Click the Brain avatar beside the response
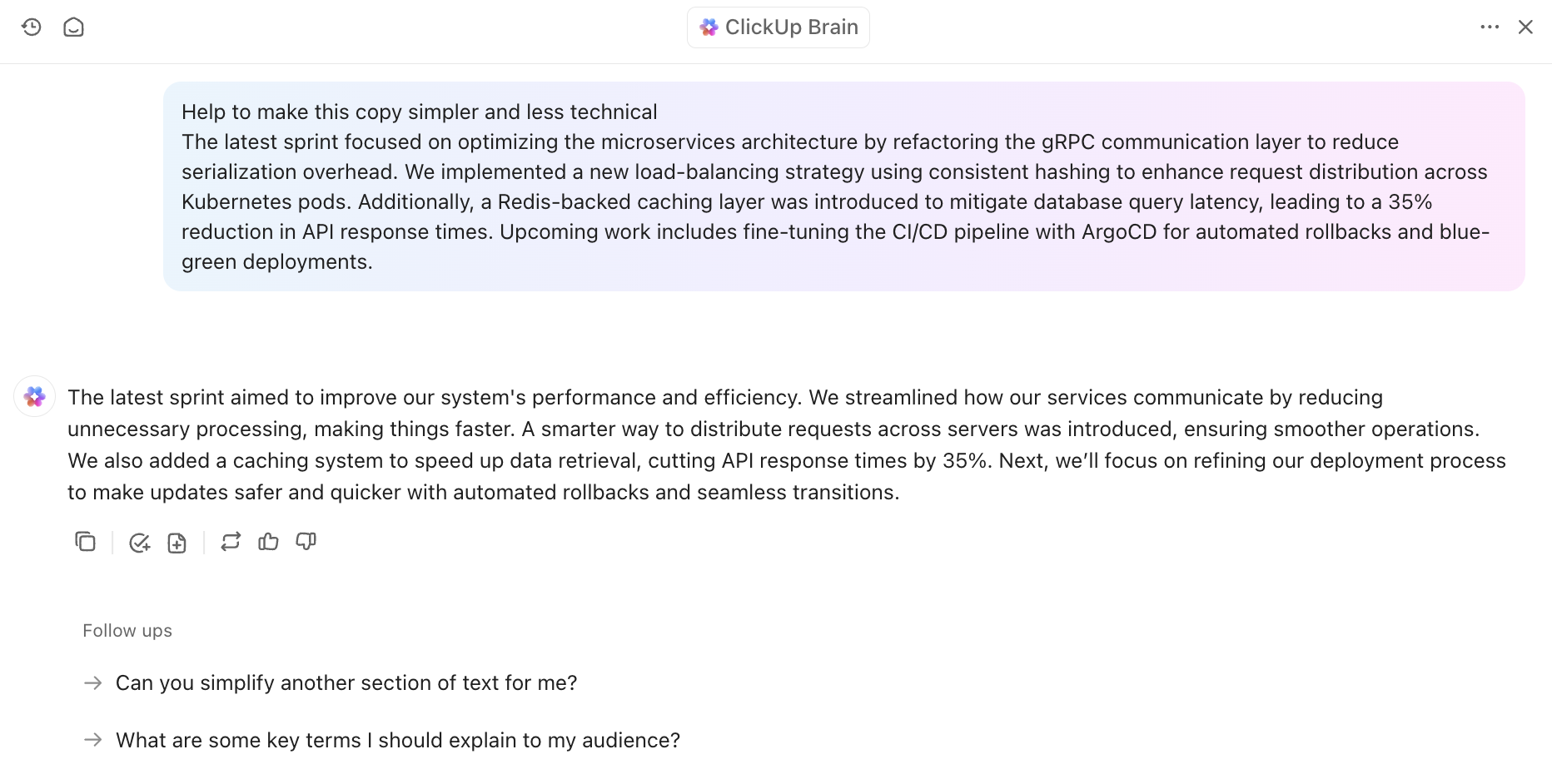The height and width of the screenshot is (784, 1552). (35, 396)
